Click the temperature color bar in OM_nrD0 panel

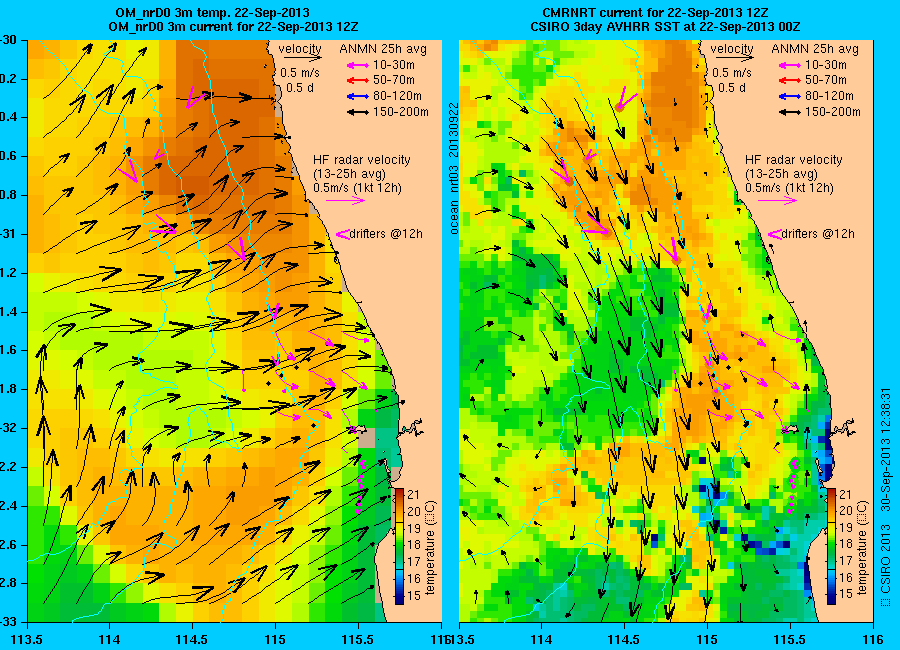click(399, 545)
